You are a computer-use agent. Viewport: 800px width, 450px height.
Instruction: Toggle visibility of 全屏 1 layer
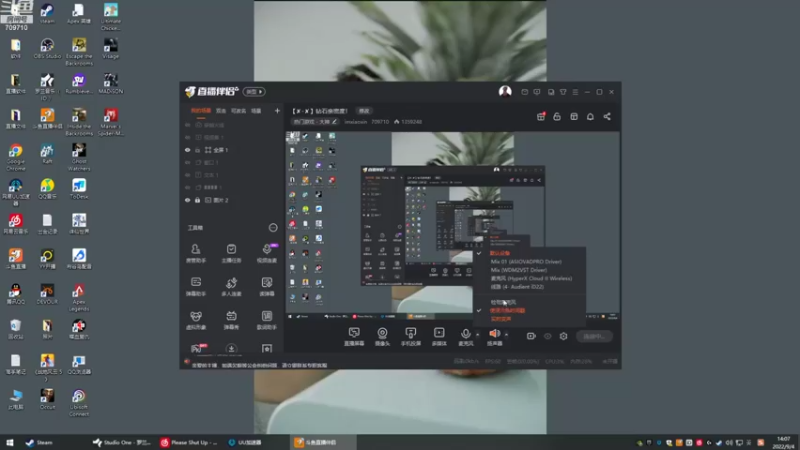pos(187,150)
